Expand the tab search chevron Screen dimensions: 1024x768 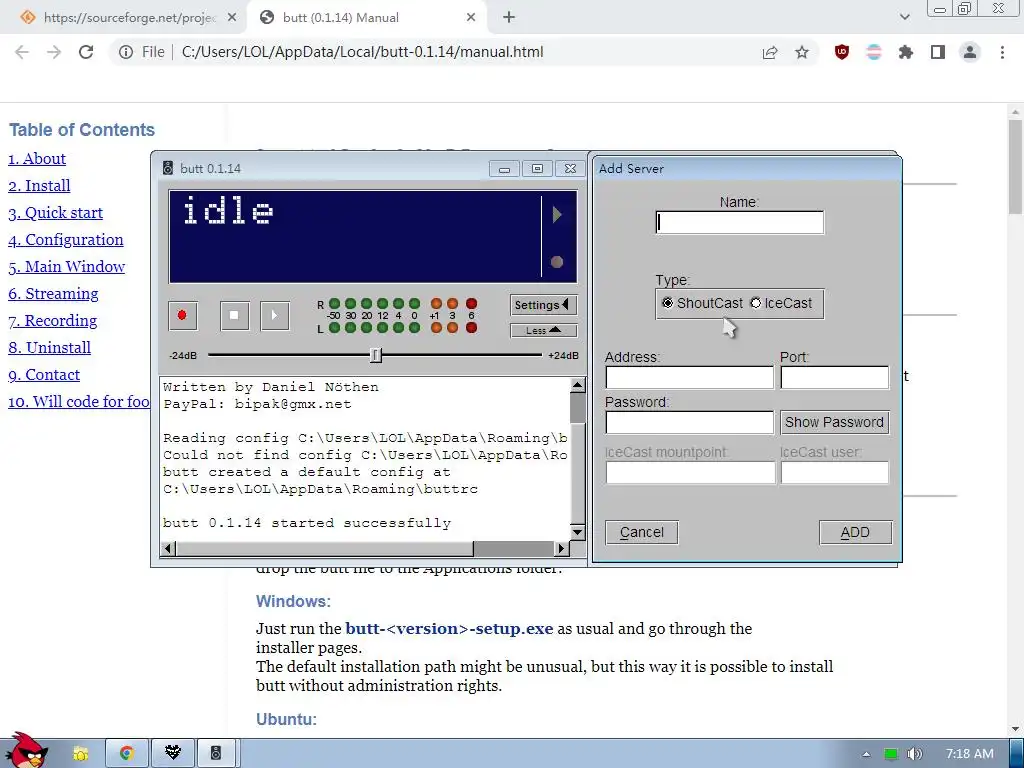coord(904,18)
